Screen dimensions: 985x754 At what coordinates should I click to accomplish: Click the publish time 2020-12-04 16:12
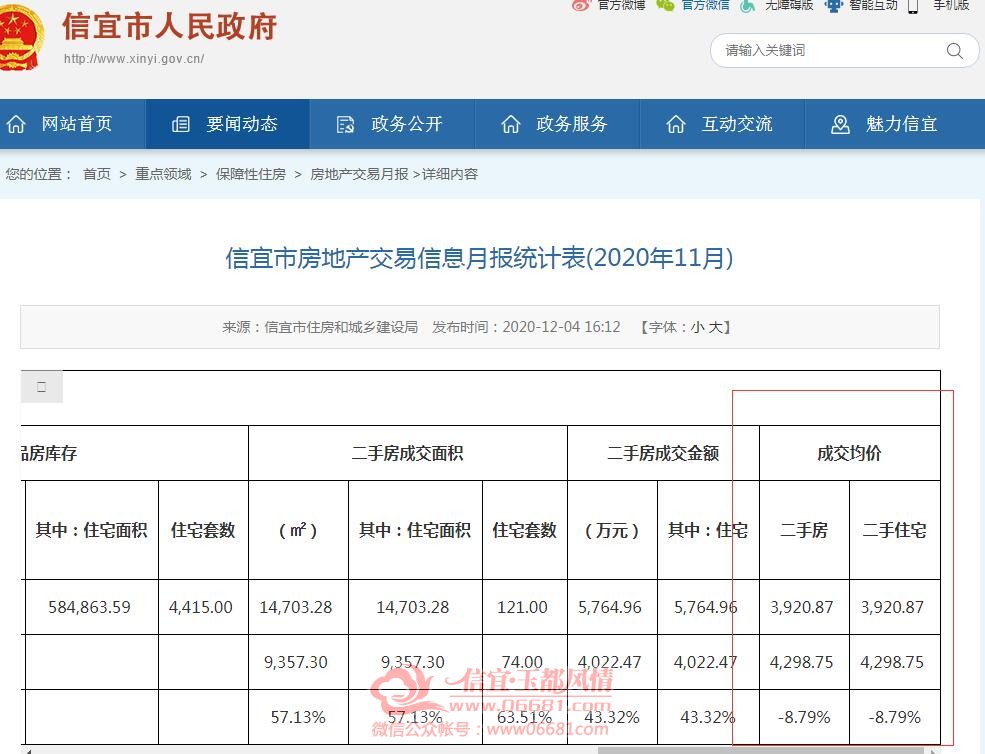click(x=562, y=327)
